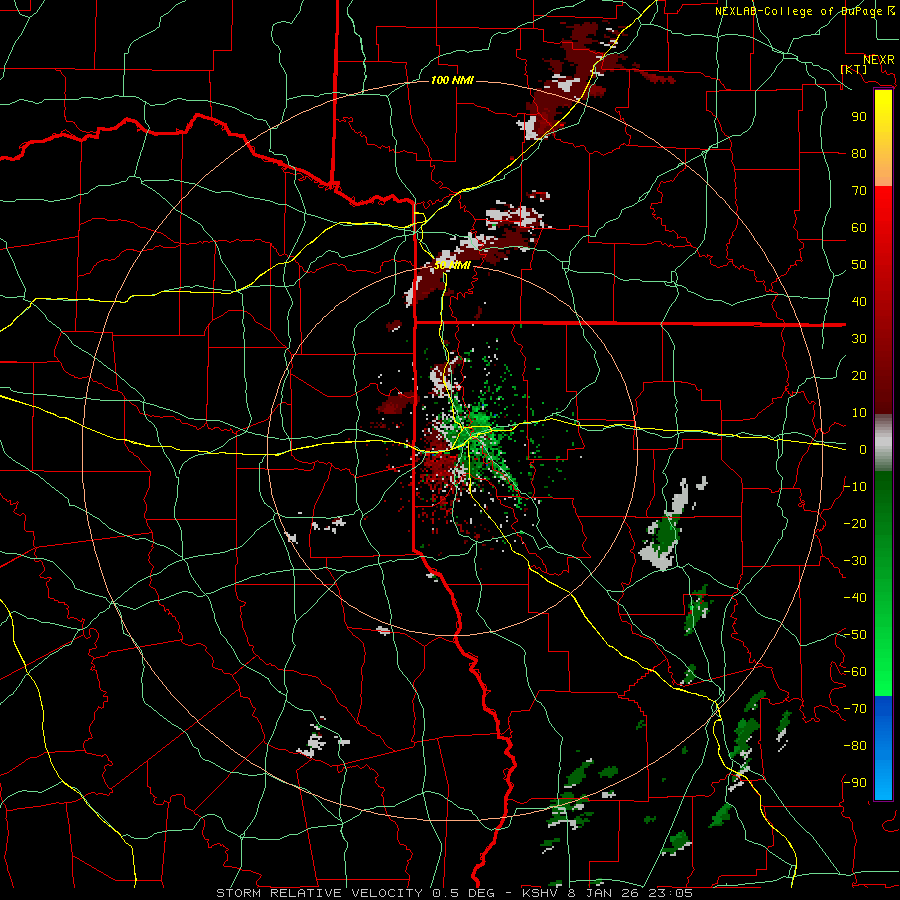
Task: Click the 80 scale value on legend
Action: tap(859, 153)
